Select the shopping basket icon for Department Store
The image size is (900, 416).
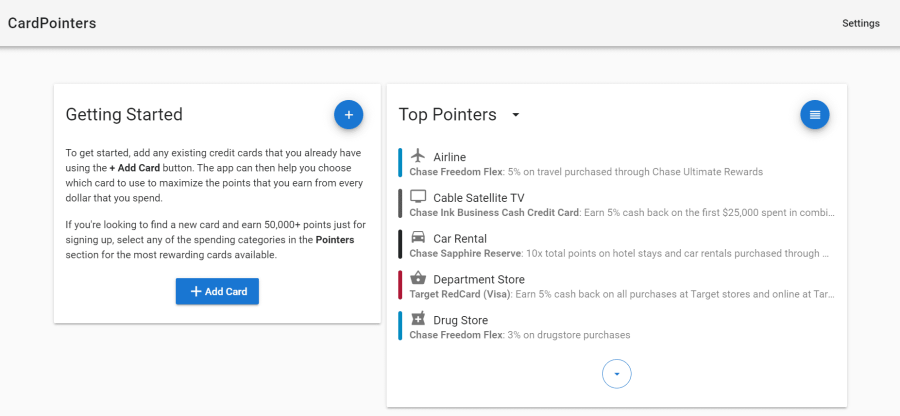point(418,278)
